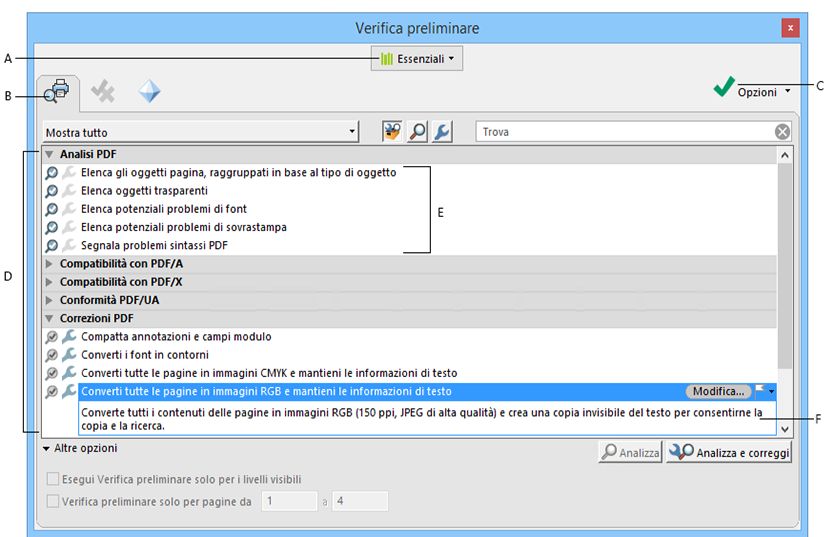Collapse the Correzioni PDF group

[49, 318]
